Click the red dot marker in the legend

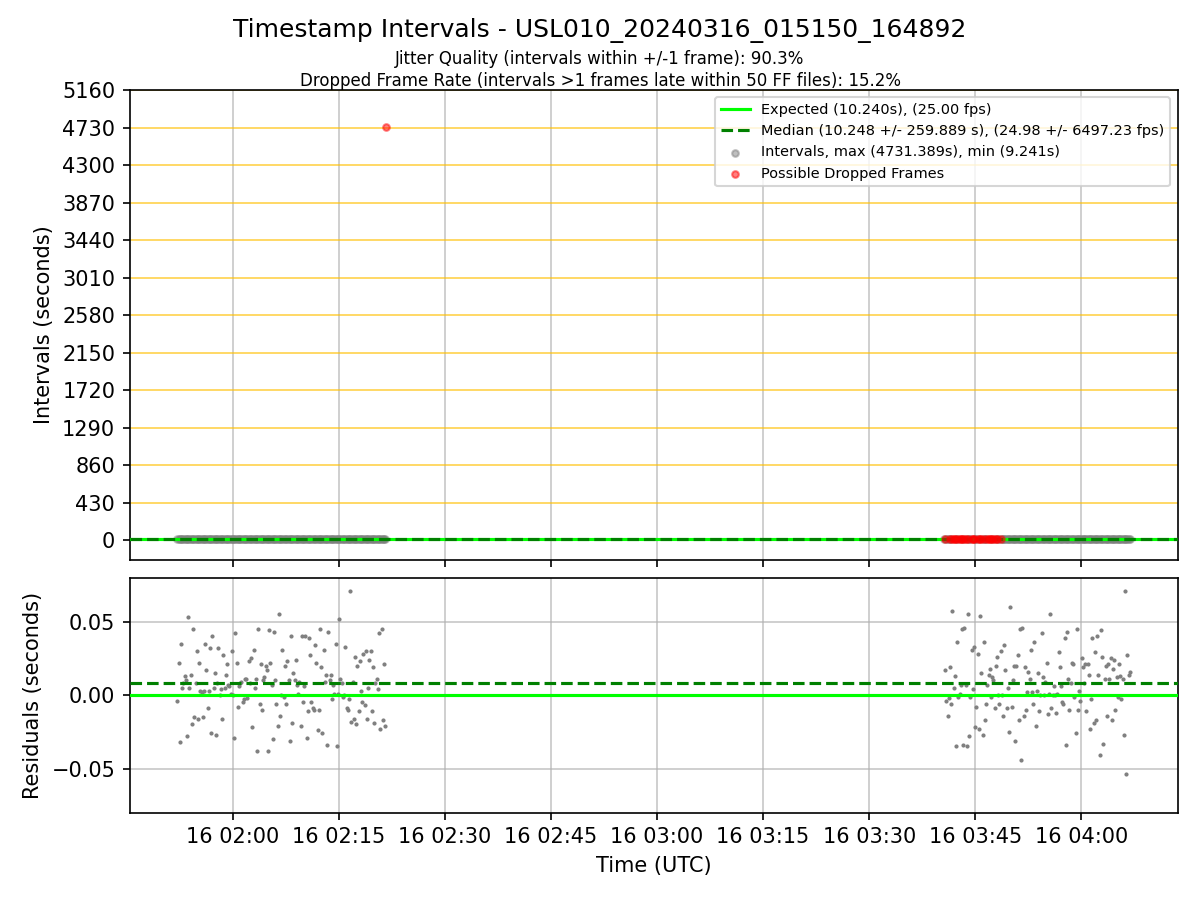[736, 174]
